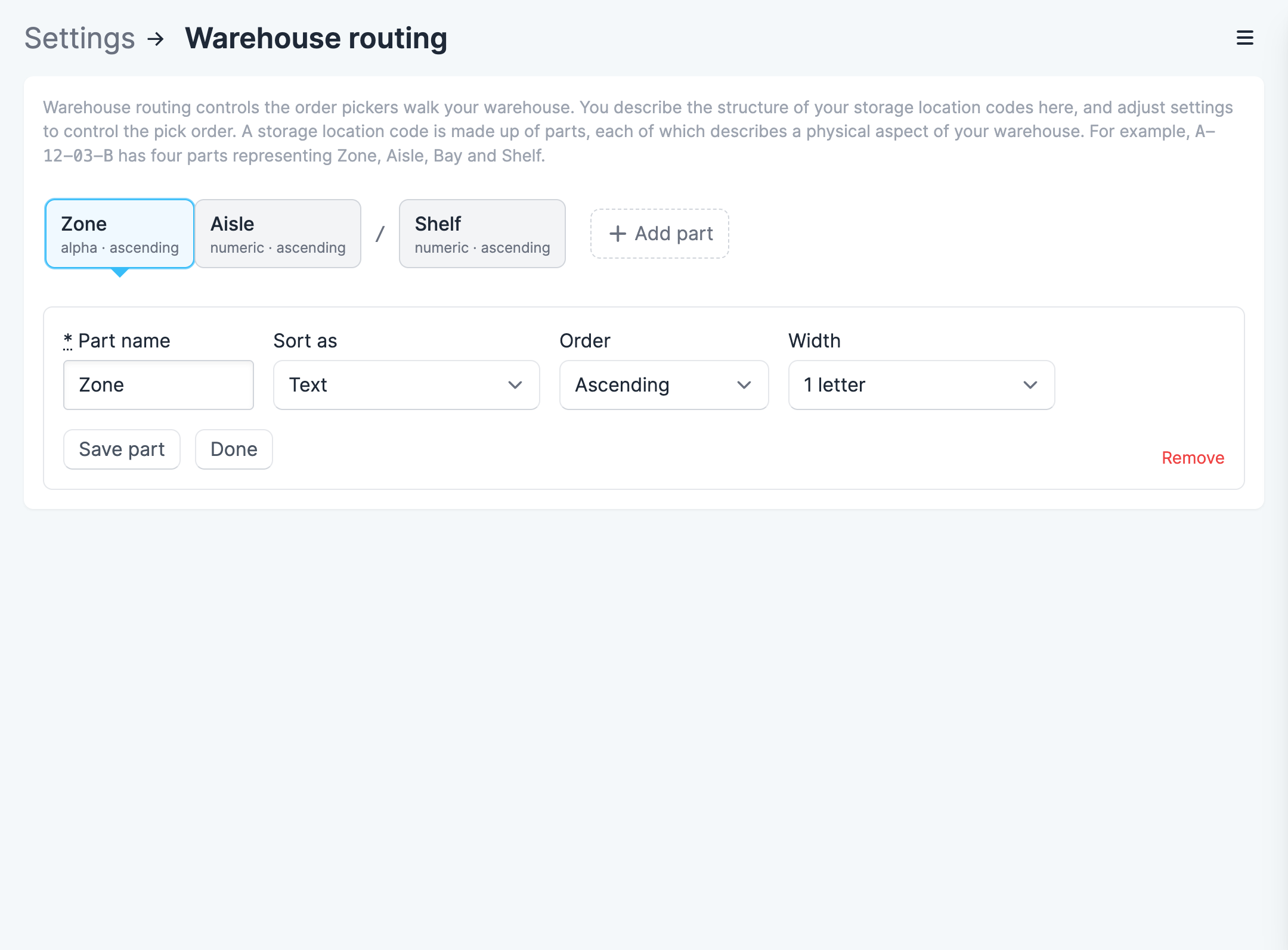Click the Order field label
Image resolution: width=1288 pixels, height=950 pixels.
(585, 341)
